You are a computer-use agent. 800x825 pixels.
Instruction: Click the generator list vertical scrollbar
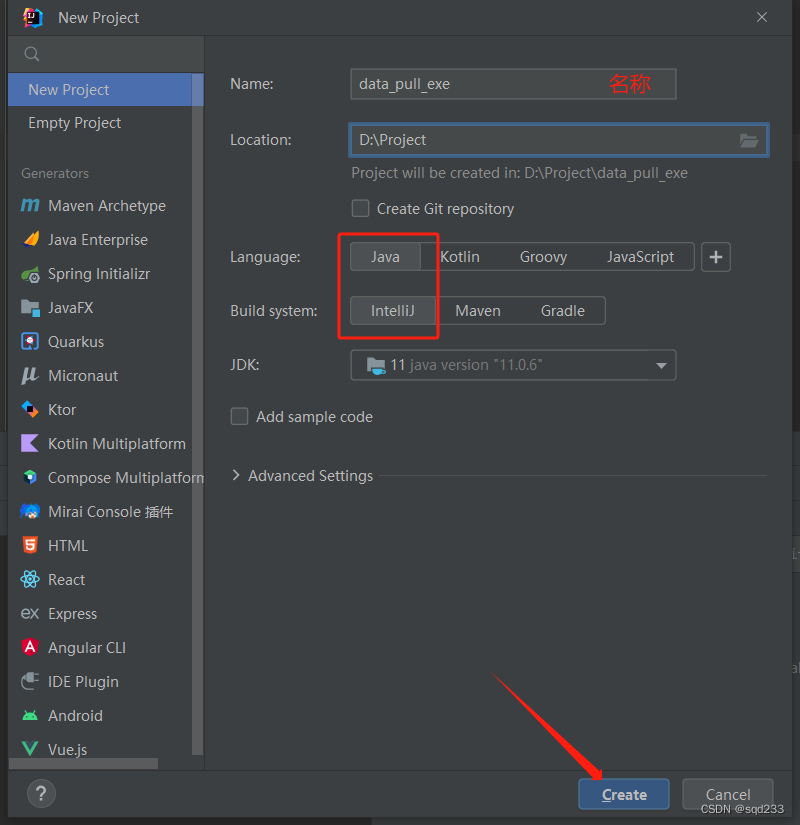197,414
